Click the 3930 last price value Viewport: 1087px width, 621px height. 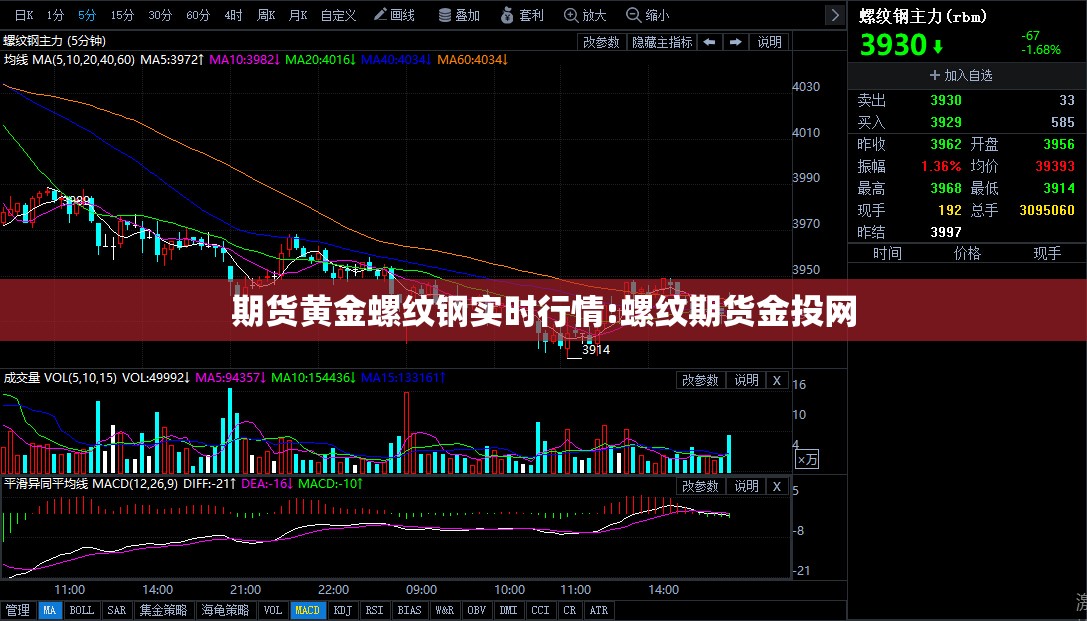[x=893, y=45]
